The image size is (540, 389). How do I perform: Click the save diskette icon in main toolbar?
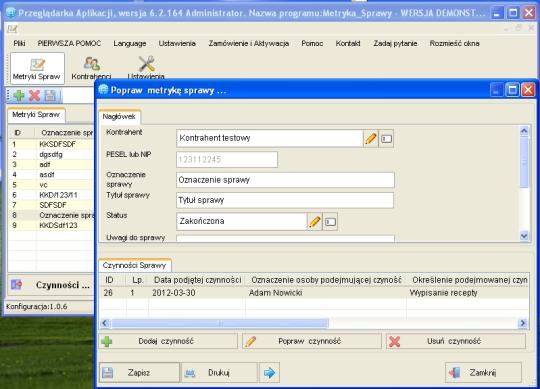[x=50, y=95]
